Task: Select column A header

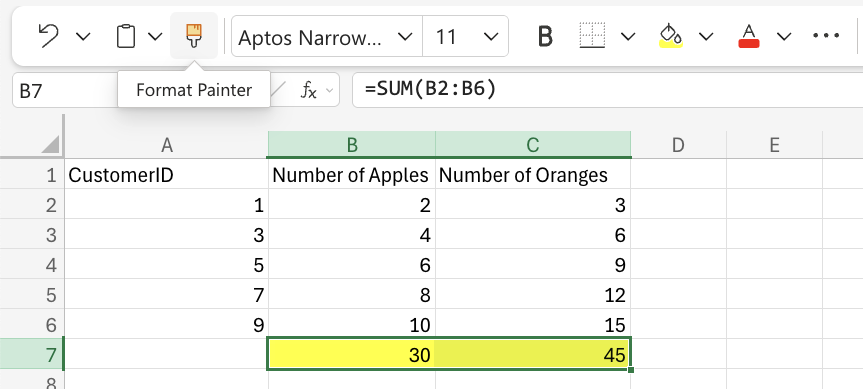Action: click(x=167, y=145)
